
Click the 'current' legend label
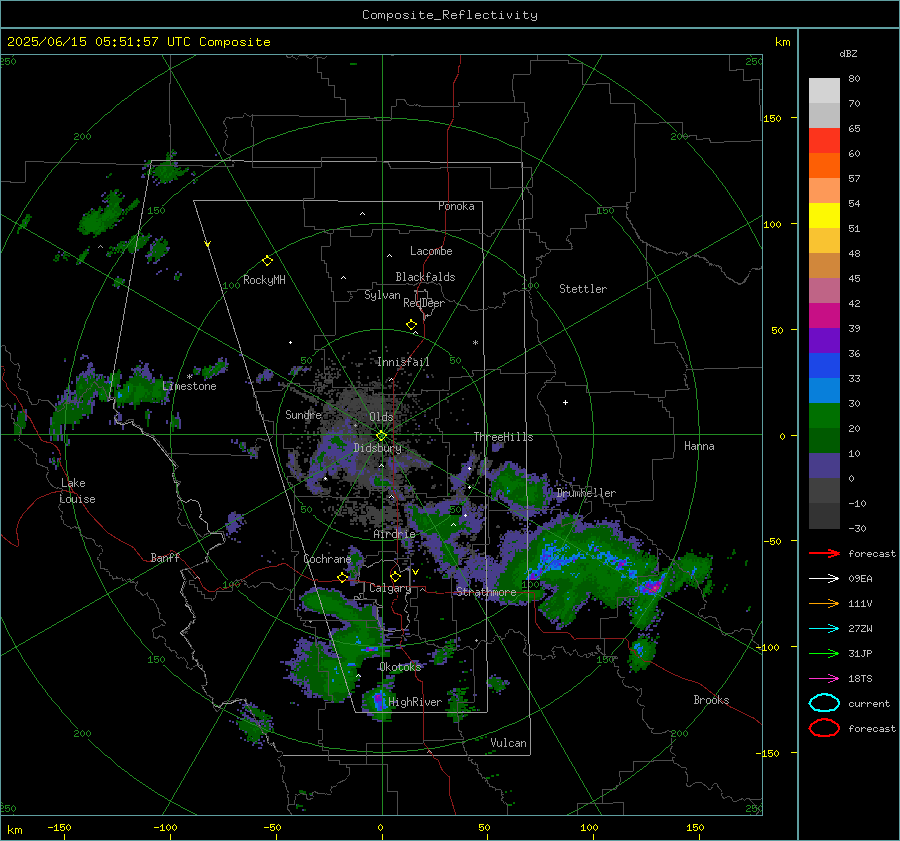pyautogui.click(x=869, y=704)
